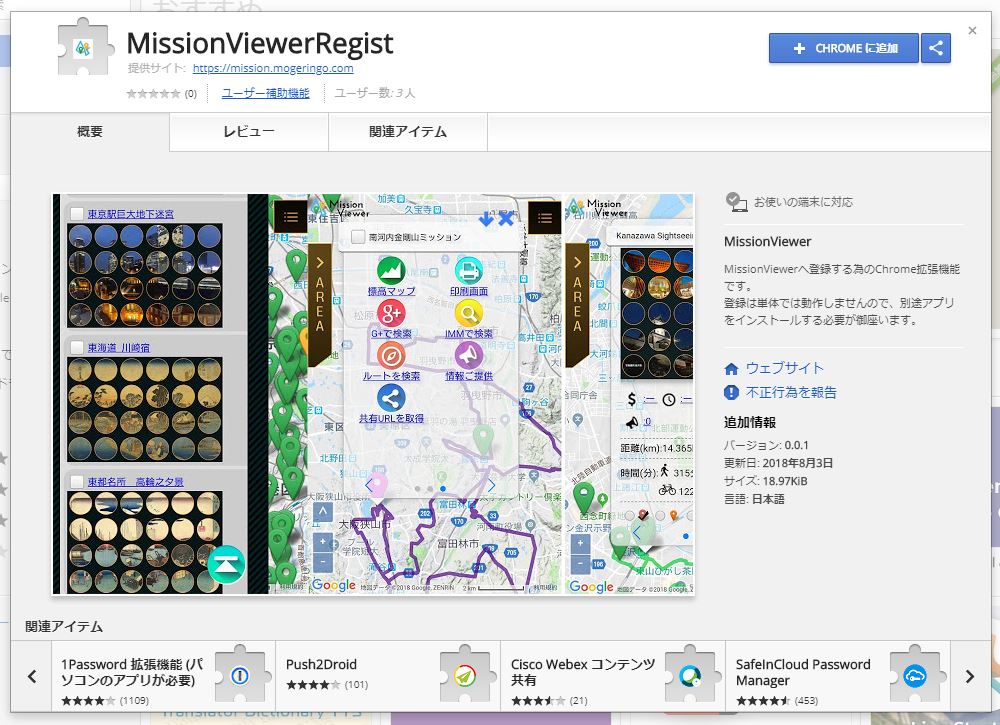
Task: Select the 概要 tab
Action: (x=90, y=132)
